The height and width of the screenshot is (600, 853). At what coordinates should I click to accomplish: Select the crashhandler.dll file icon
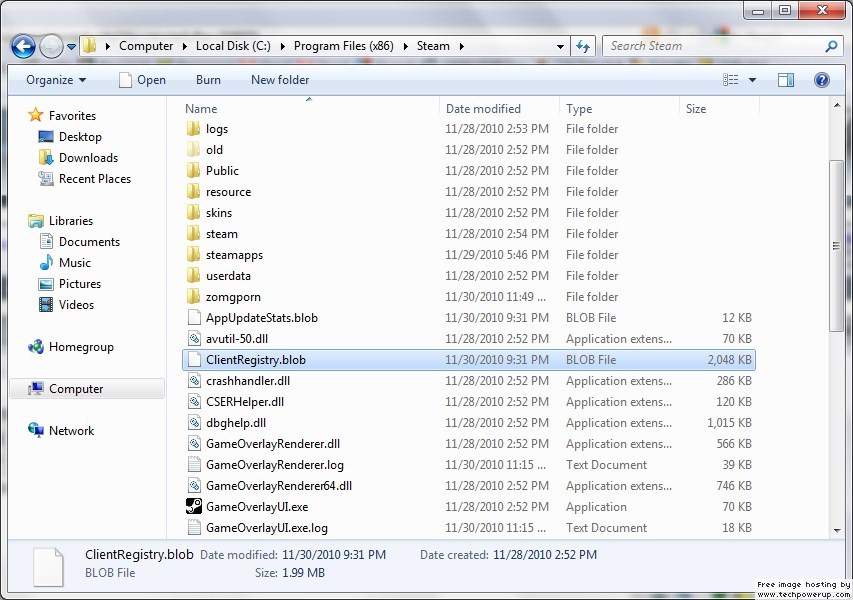click(194, 381)
